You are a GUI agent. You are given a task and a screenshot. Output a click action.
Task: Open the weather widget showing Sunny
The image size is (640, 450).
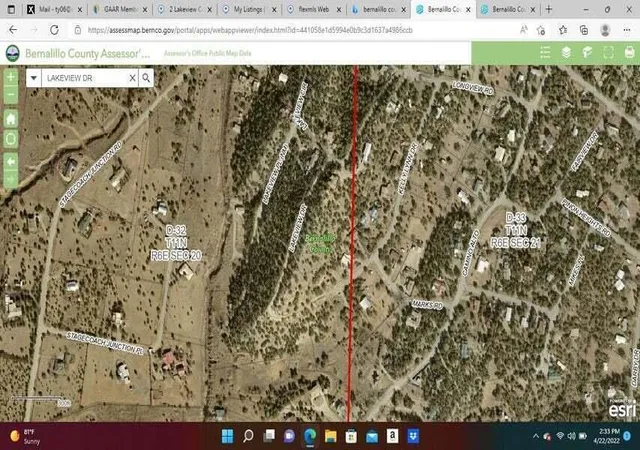(x=25, y=436)
